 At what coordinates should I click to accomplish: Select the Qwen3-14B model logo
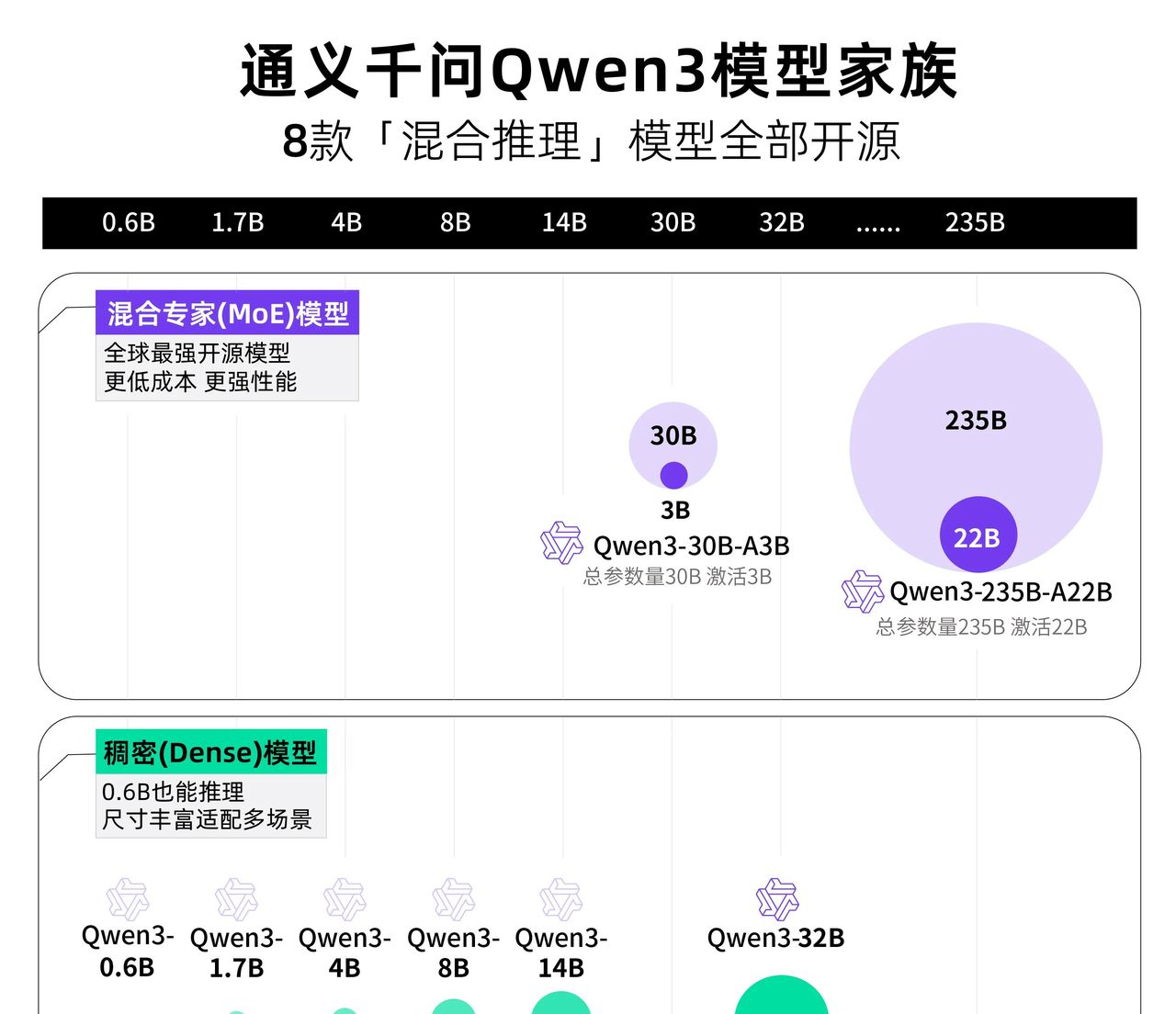[x=560, y=901]
